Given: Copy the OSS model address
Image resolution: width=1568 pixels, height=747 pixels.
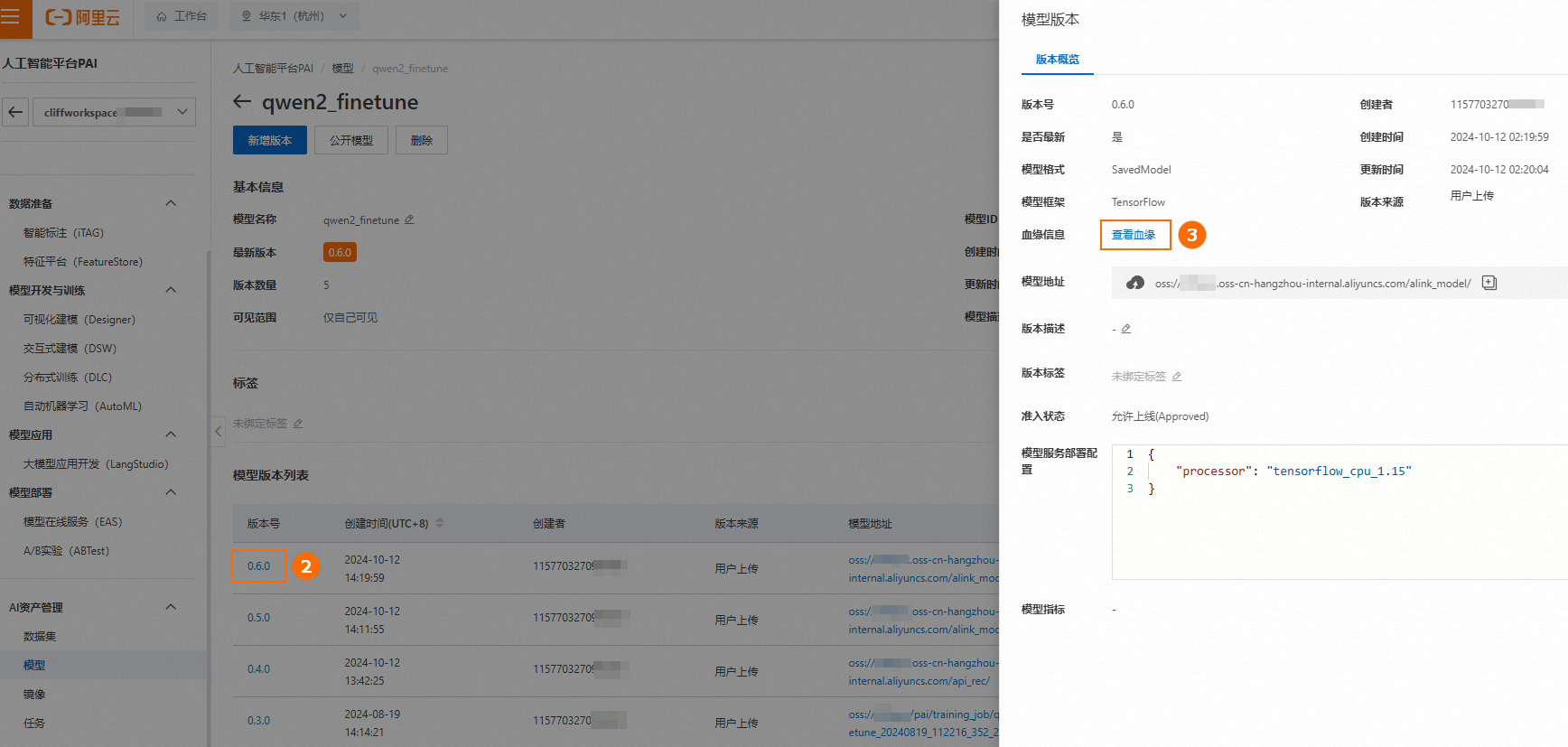Looking at the screenshot, I should 1489,283.
